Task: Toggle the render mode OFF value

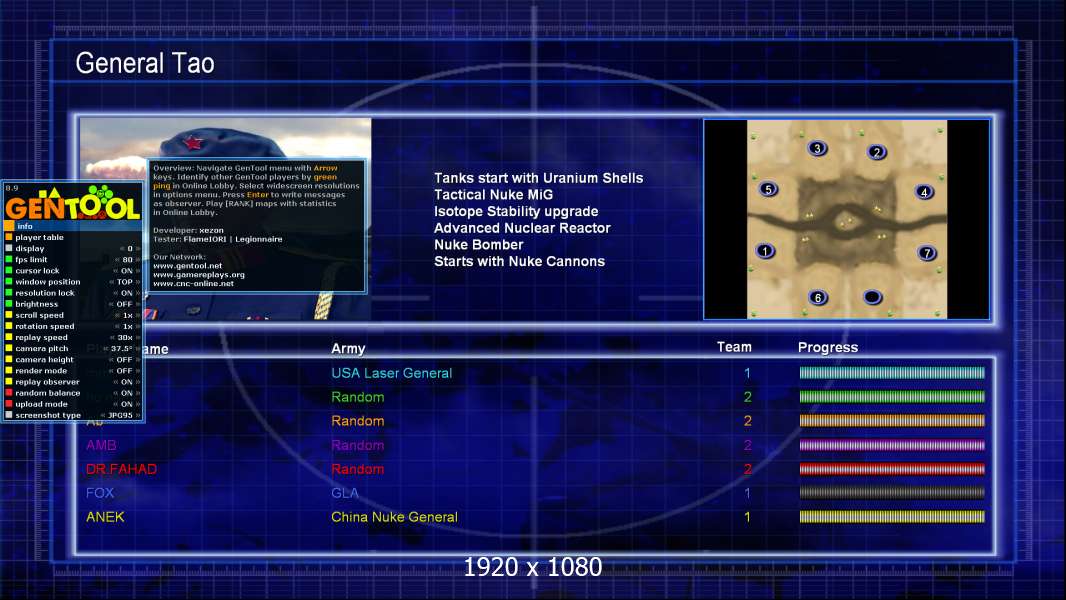Action: point(124,371)
